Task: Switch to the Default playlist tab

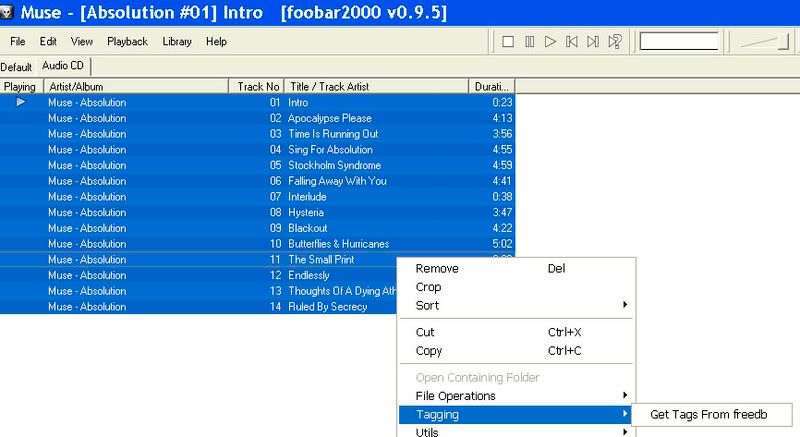Action: point(17,67)
